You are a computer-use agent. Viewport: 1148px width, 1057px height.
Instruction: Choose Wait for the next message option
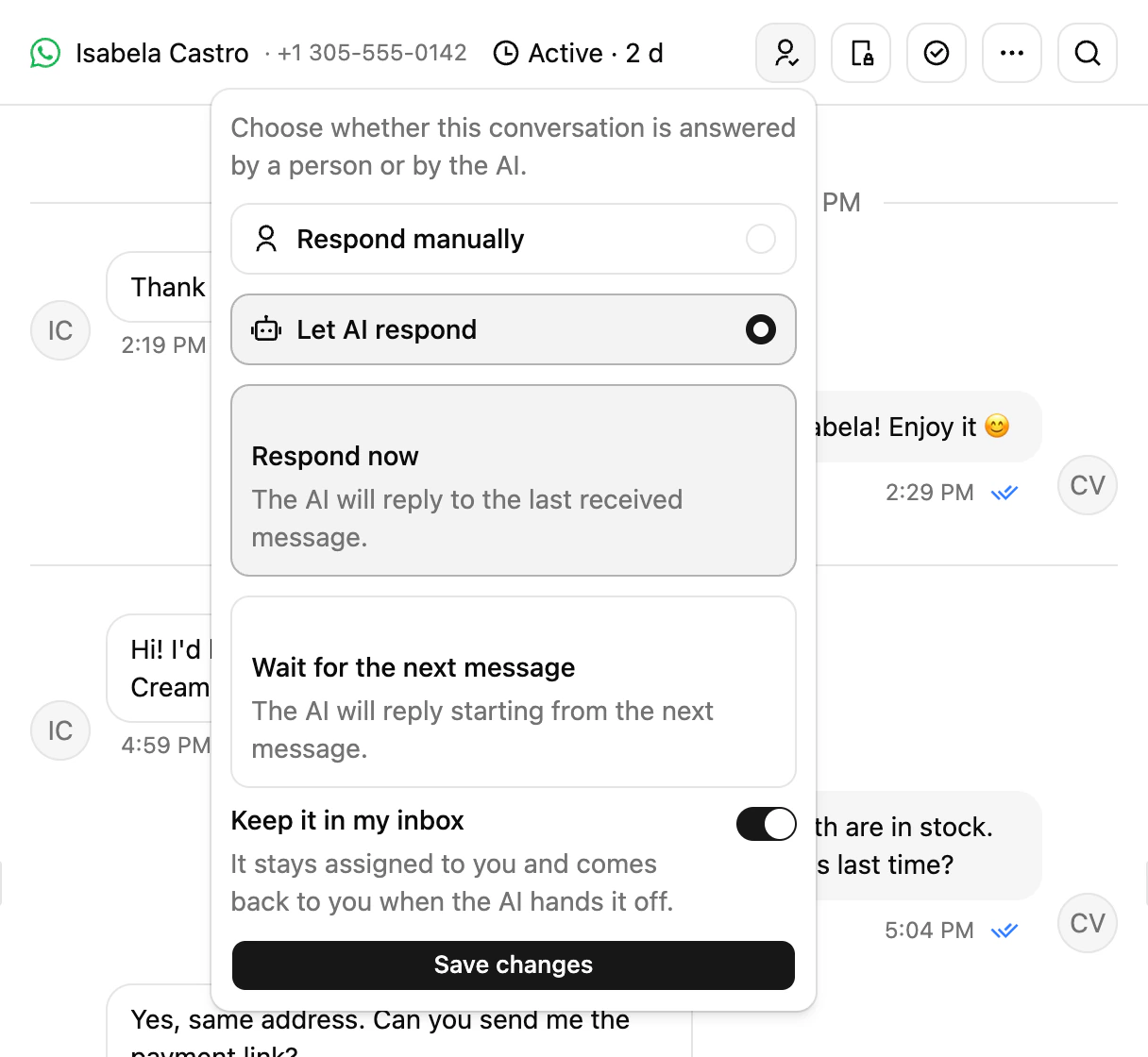[514, 692]
